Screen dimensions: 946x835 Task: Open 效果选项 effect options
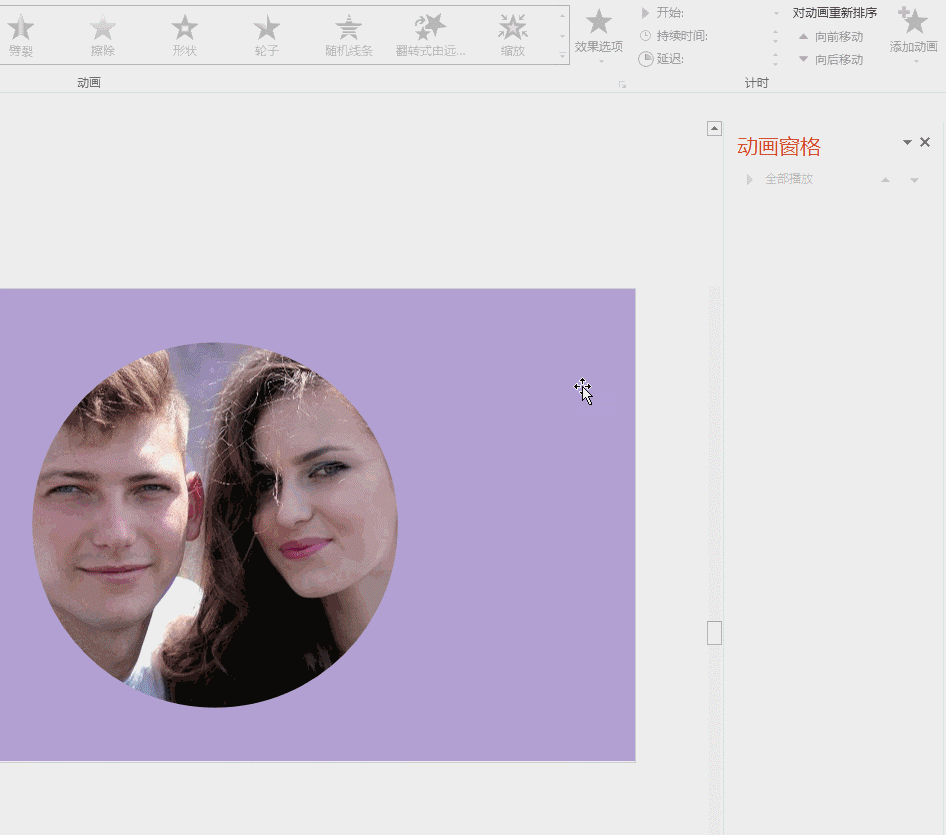point(598,35)
